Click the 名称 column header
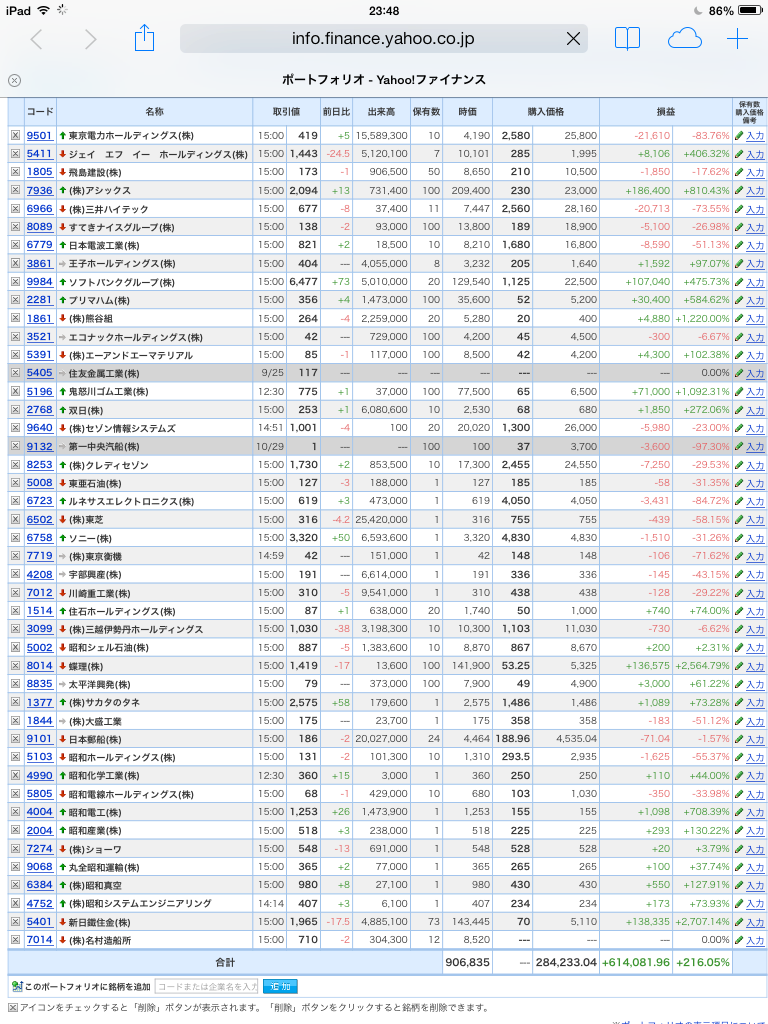Screen dimensions: 768x1024 [155, 112]
